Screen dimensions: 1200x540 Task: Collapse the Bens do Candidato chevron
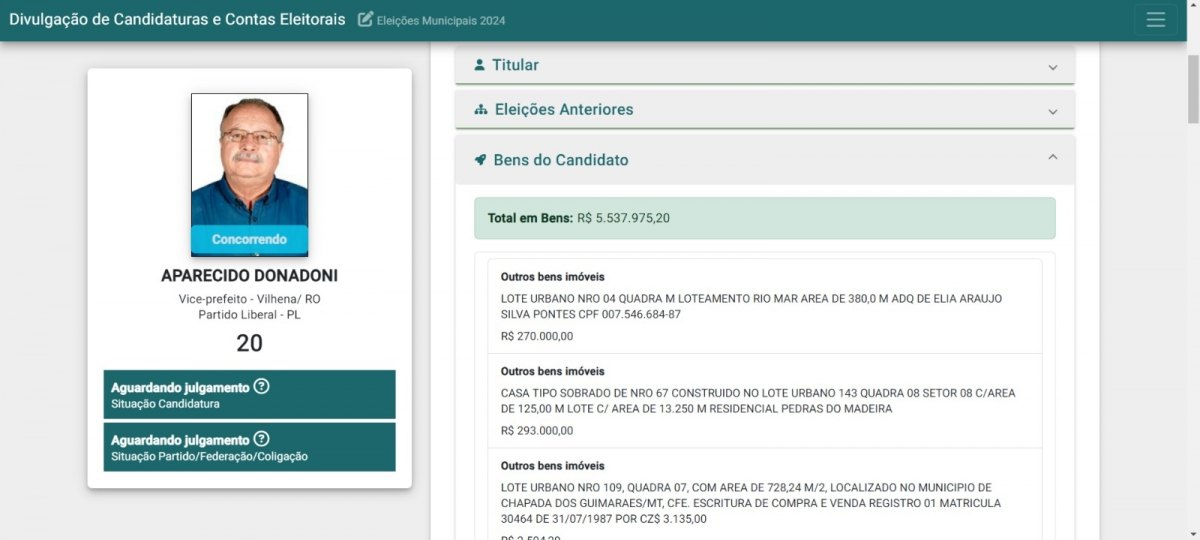[x=1052, y=158]
